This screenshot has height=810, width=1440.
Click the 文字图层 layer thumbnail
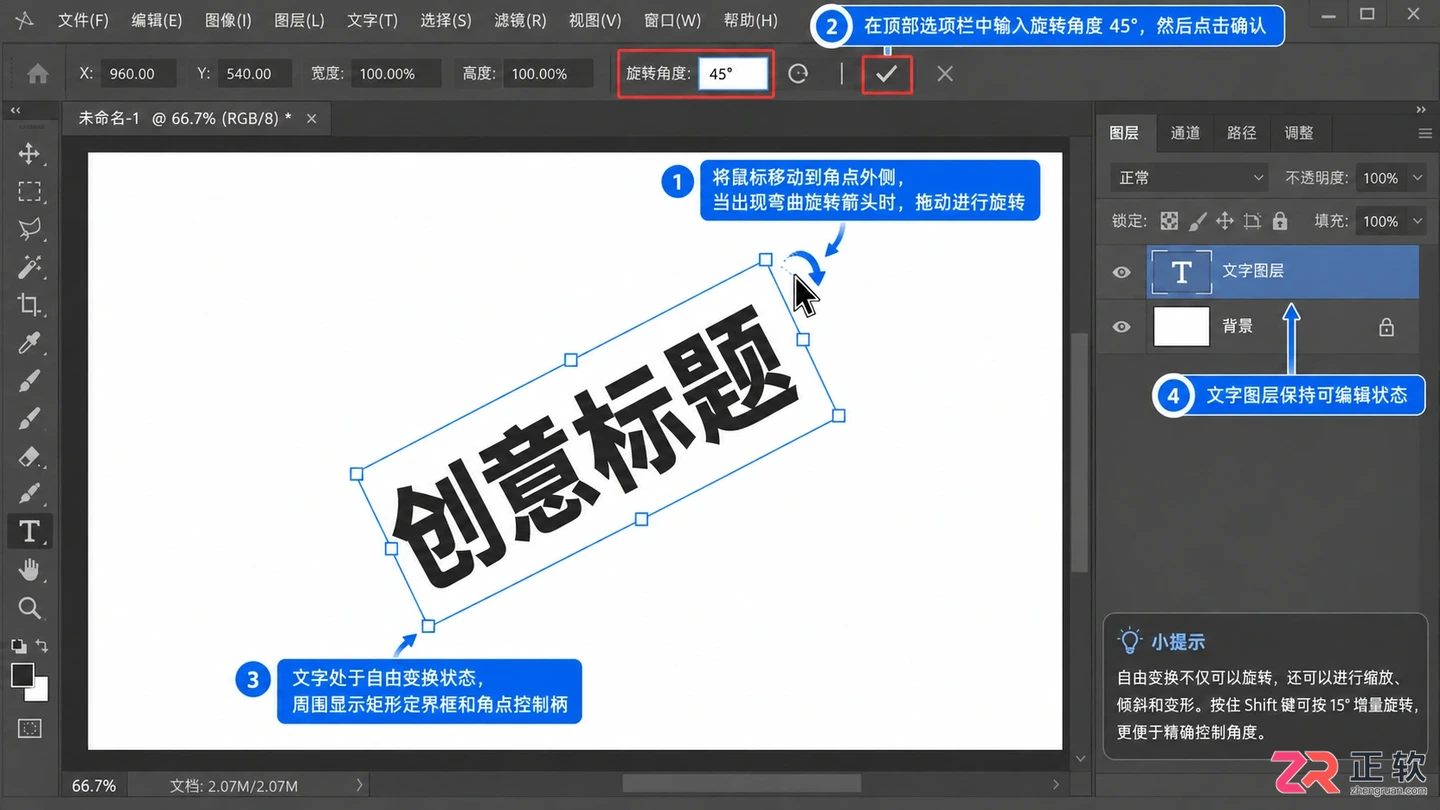tap(1182, 272)
